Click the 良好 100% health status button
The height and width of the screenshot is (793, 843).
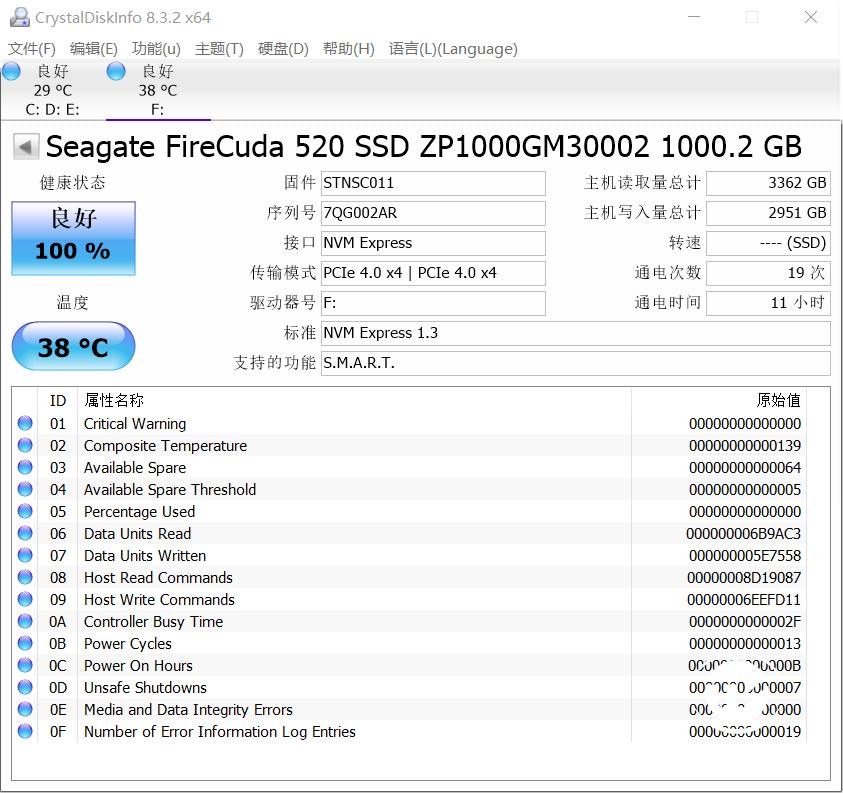(72, 238)
